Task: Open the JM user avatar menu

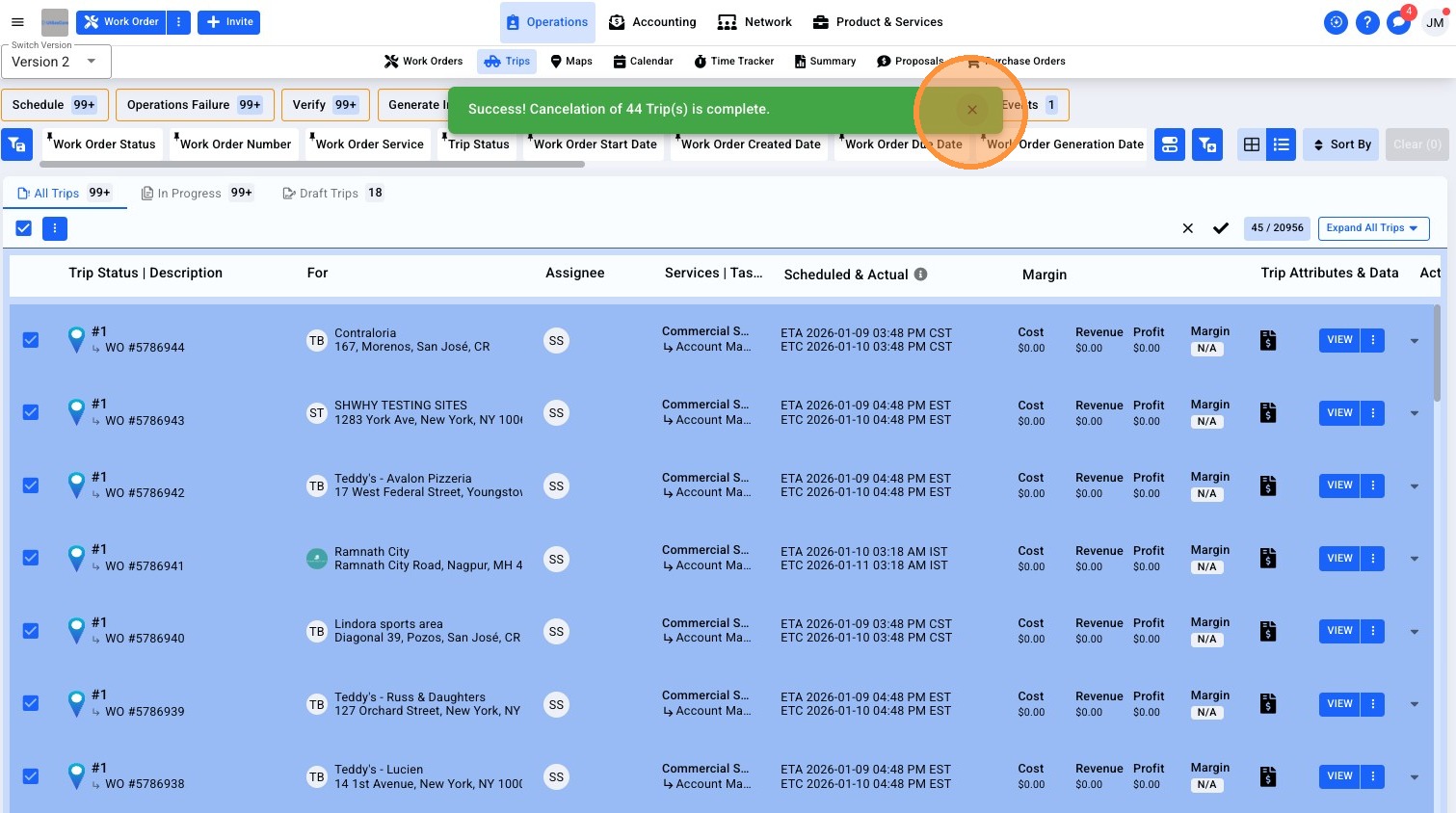Action: coord(1435,22)
